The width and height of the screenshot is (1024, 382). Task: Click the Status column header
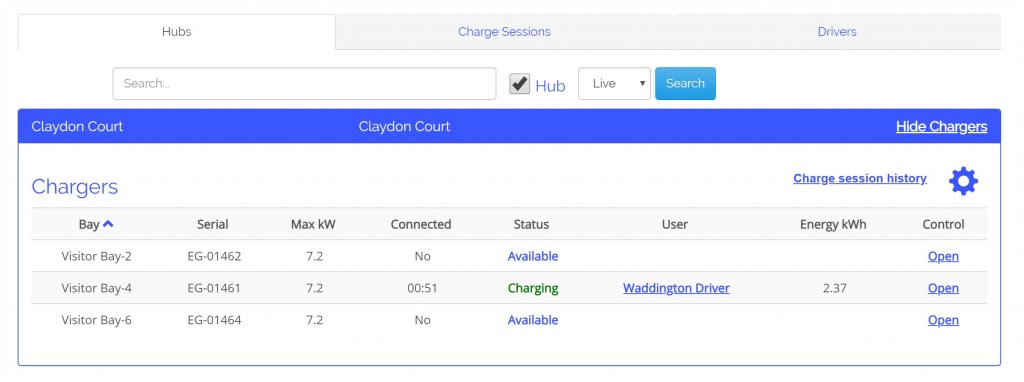(531, 224)
